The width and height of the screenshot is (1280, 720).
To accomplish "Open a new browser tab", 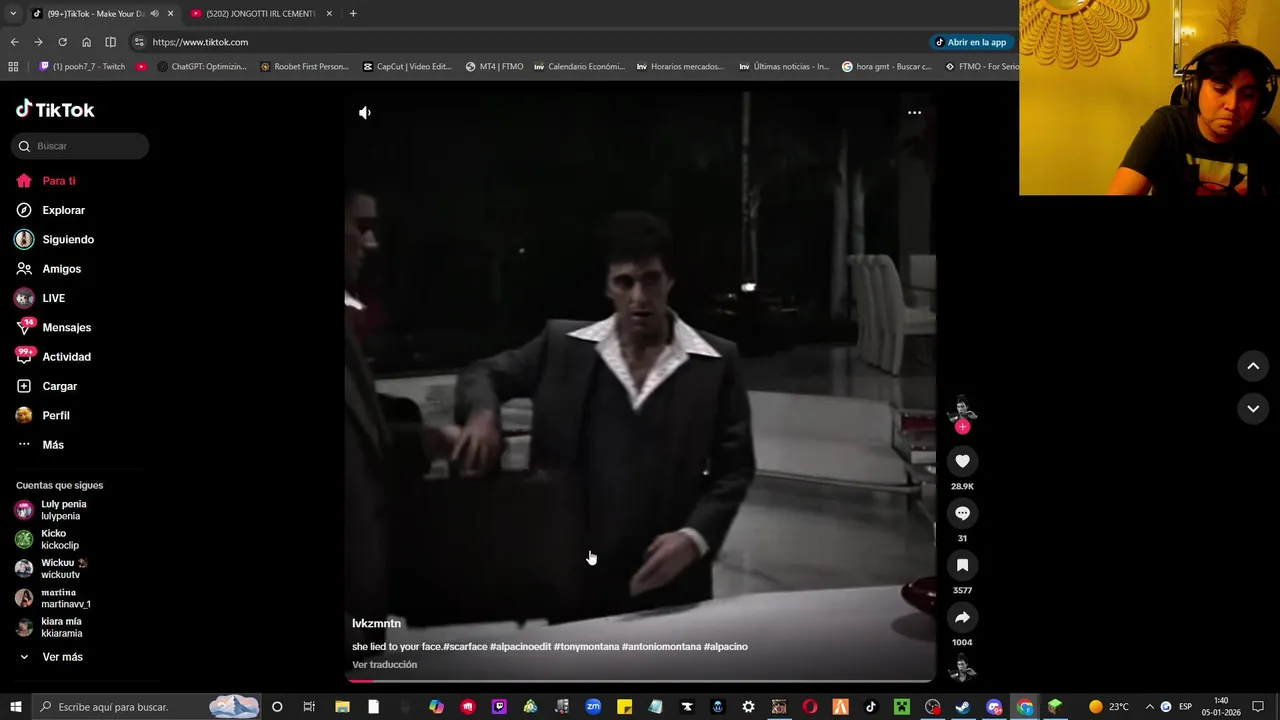I will tap(353, 14).
